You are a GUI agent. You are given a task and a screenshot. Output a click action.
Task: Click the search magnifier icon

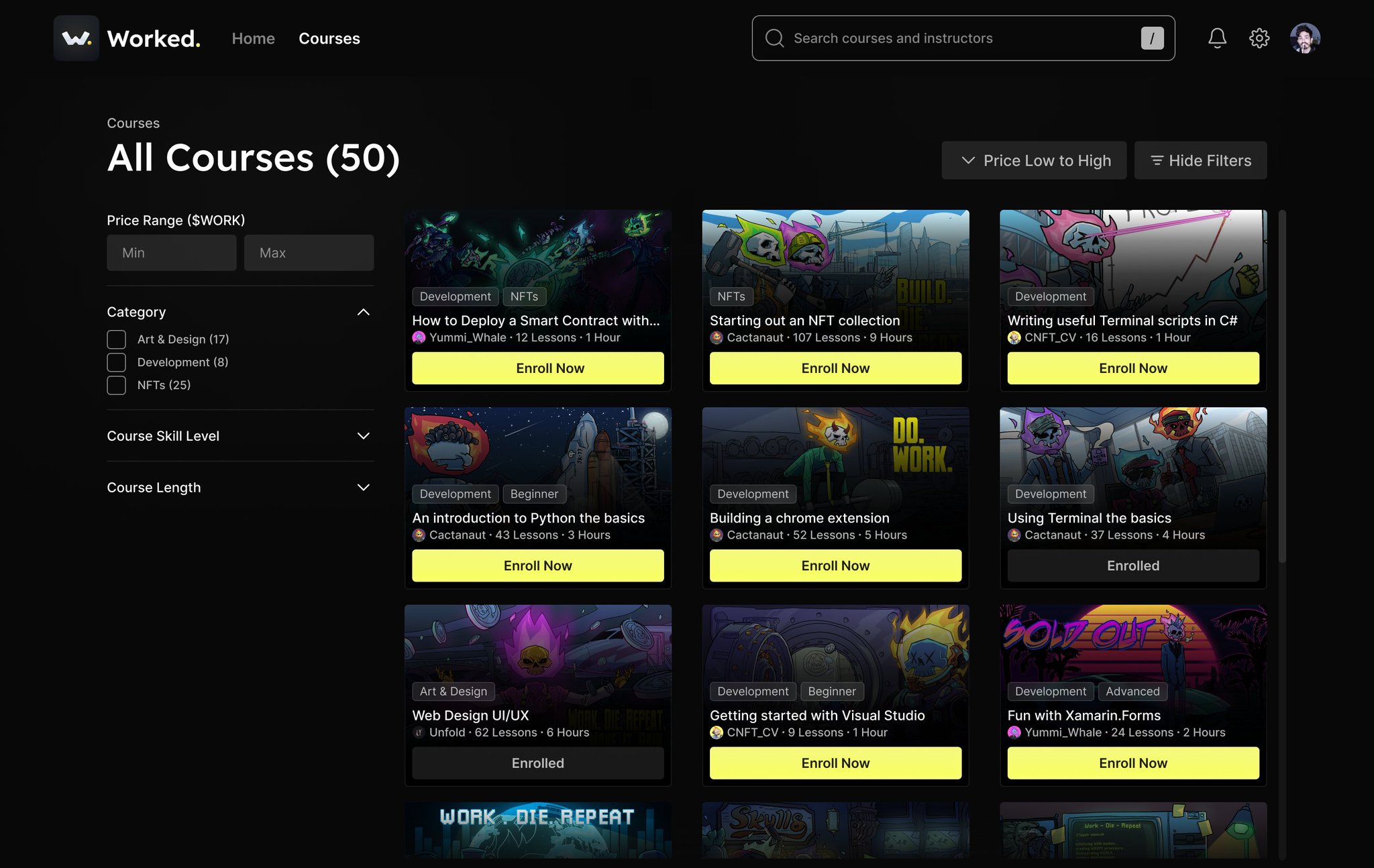pyautogui.click(x=774, y=38)
